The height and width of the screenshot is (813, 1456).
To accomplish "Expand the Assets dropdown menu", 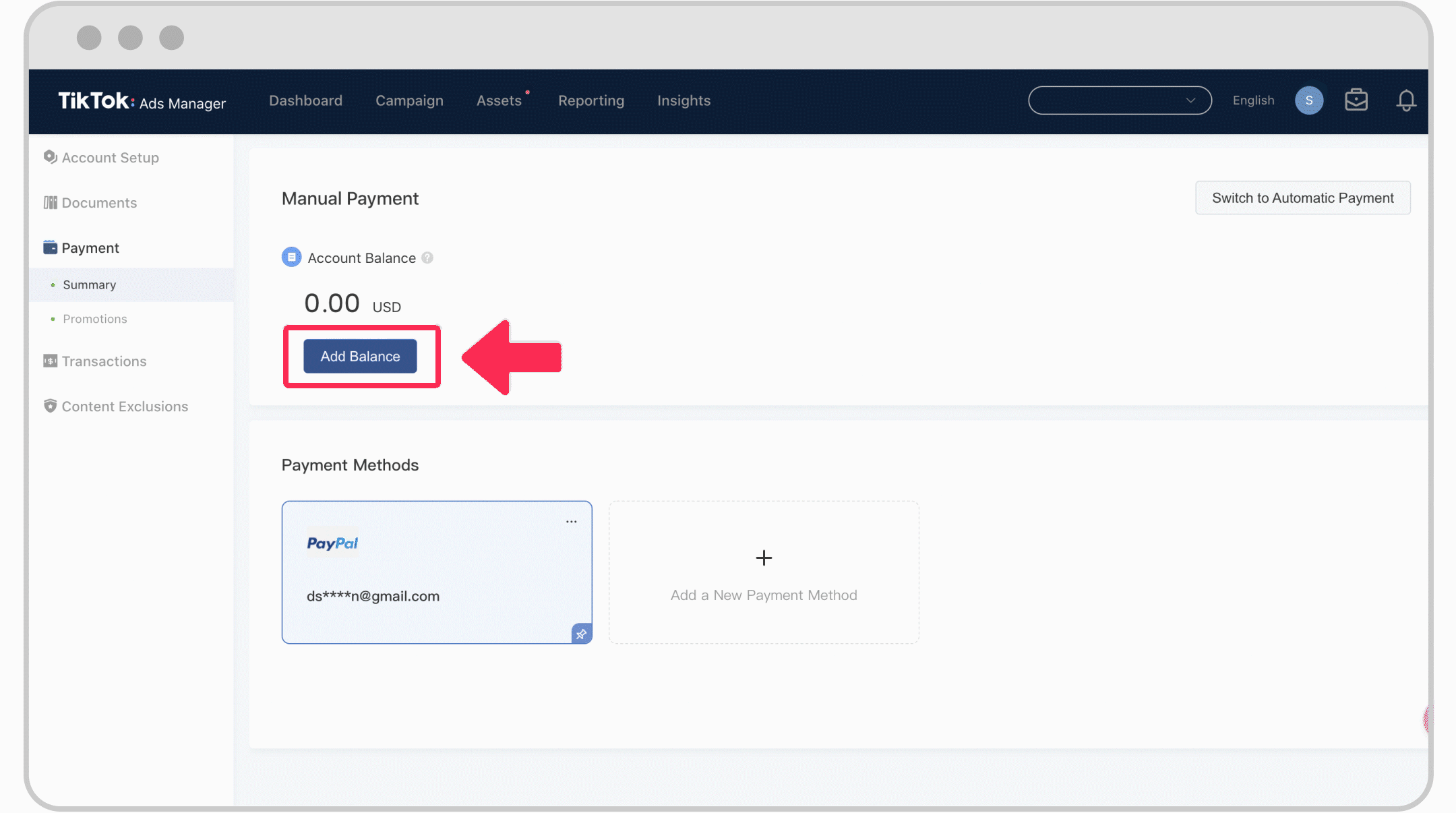I will click(x=500, y=100).
